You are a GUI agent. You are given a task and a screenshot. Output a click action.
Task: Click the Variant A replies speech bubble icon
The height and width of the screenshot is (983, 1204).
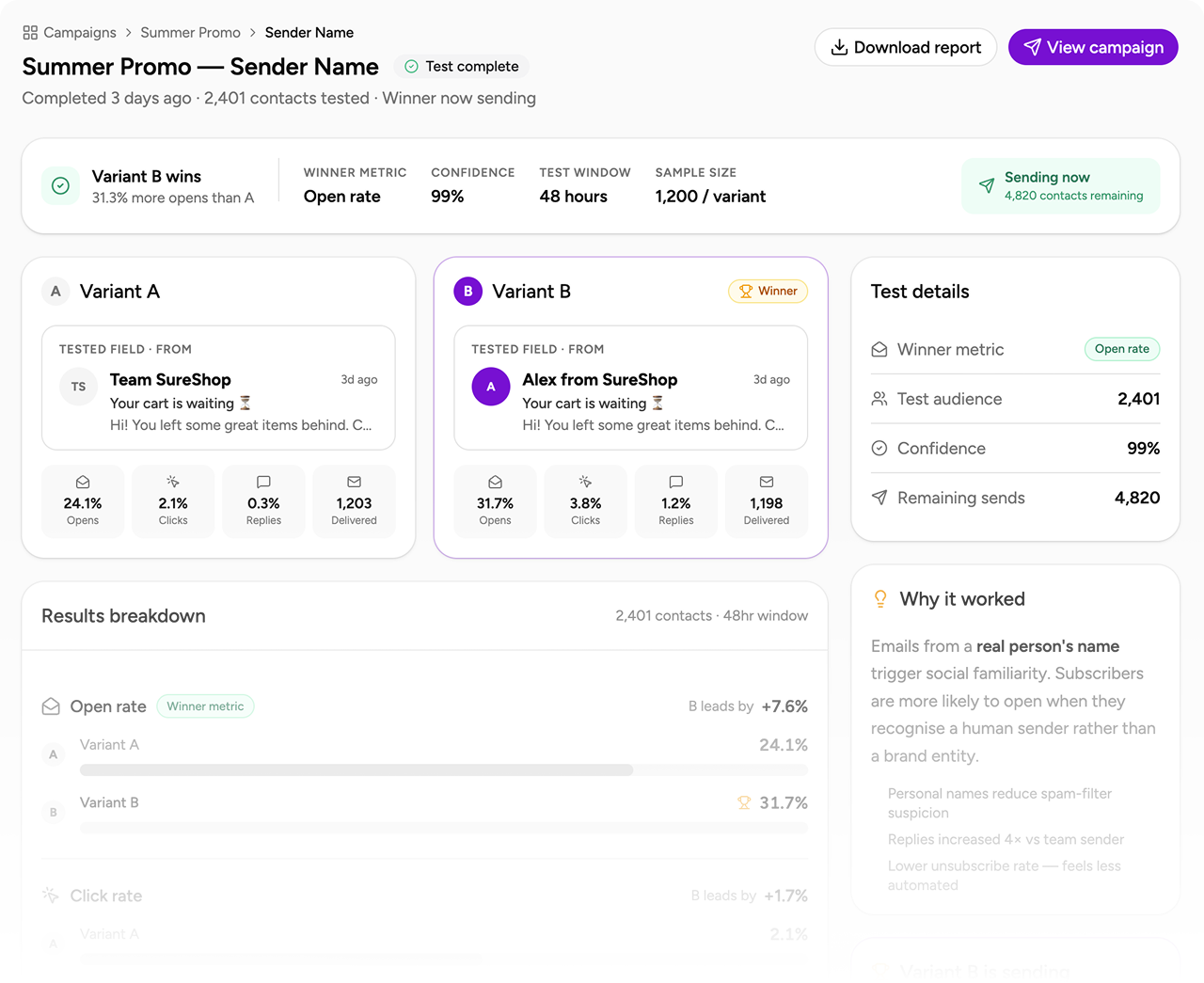coord(263,482)
